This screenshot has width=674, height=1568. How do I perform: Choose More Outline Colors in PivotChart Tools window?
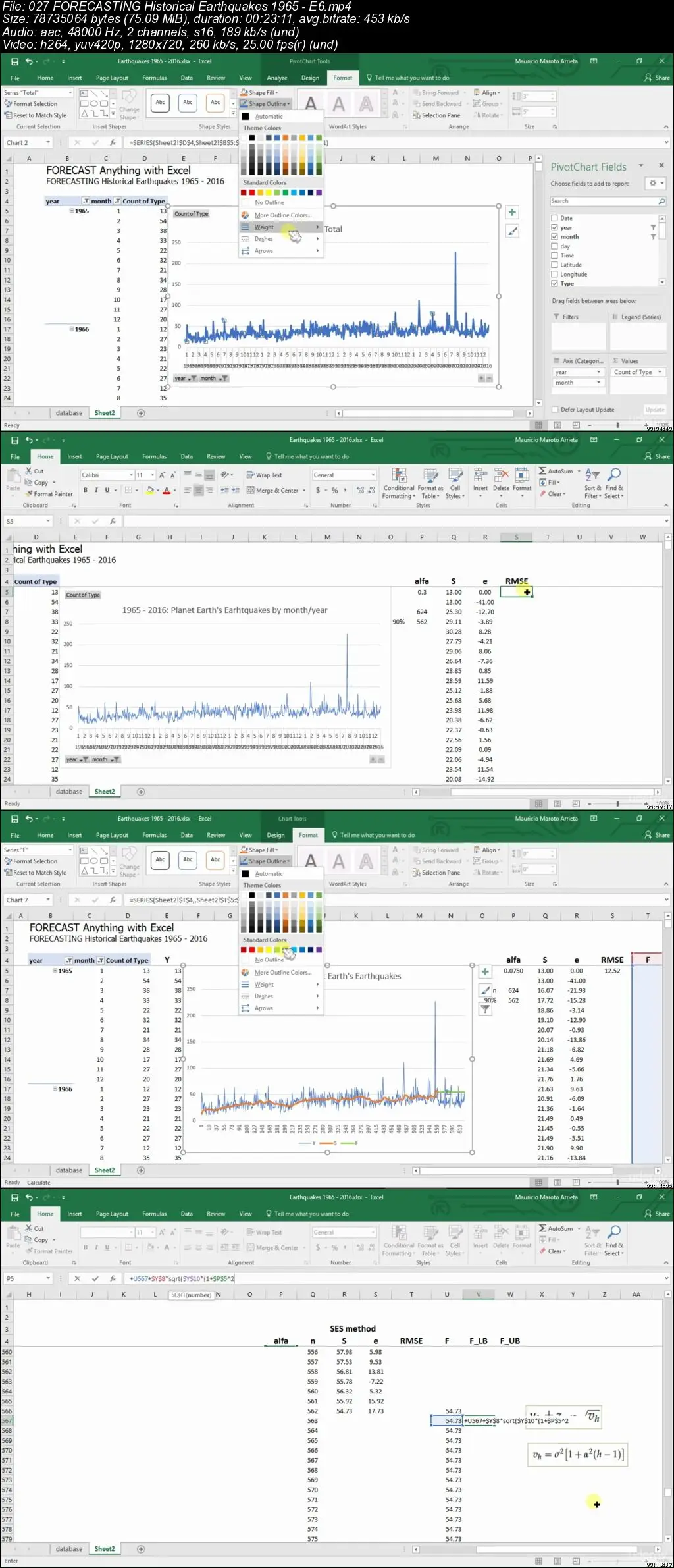[282, 215]
